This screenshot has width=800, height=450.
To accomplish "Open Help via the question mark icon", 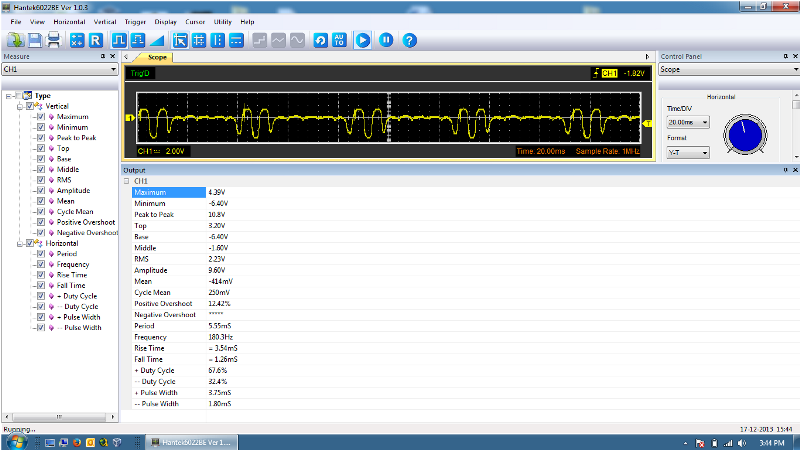I will click(409, 40).
